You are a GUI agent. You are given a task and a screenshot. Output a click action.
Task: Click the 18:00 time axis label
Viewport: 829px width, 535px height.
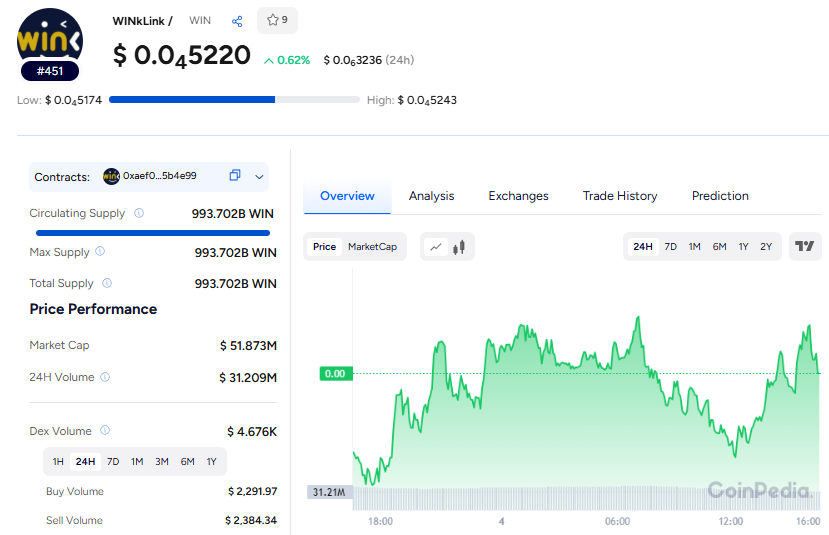point(381,521)
